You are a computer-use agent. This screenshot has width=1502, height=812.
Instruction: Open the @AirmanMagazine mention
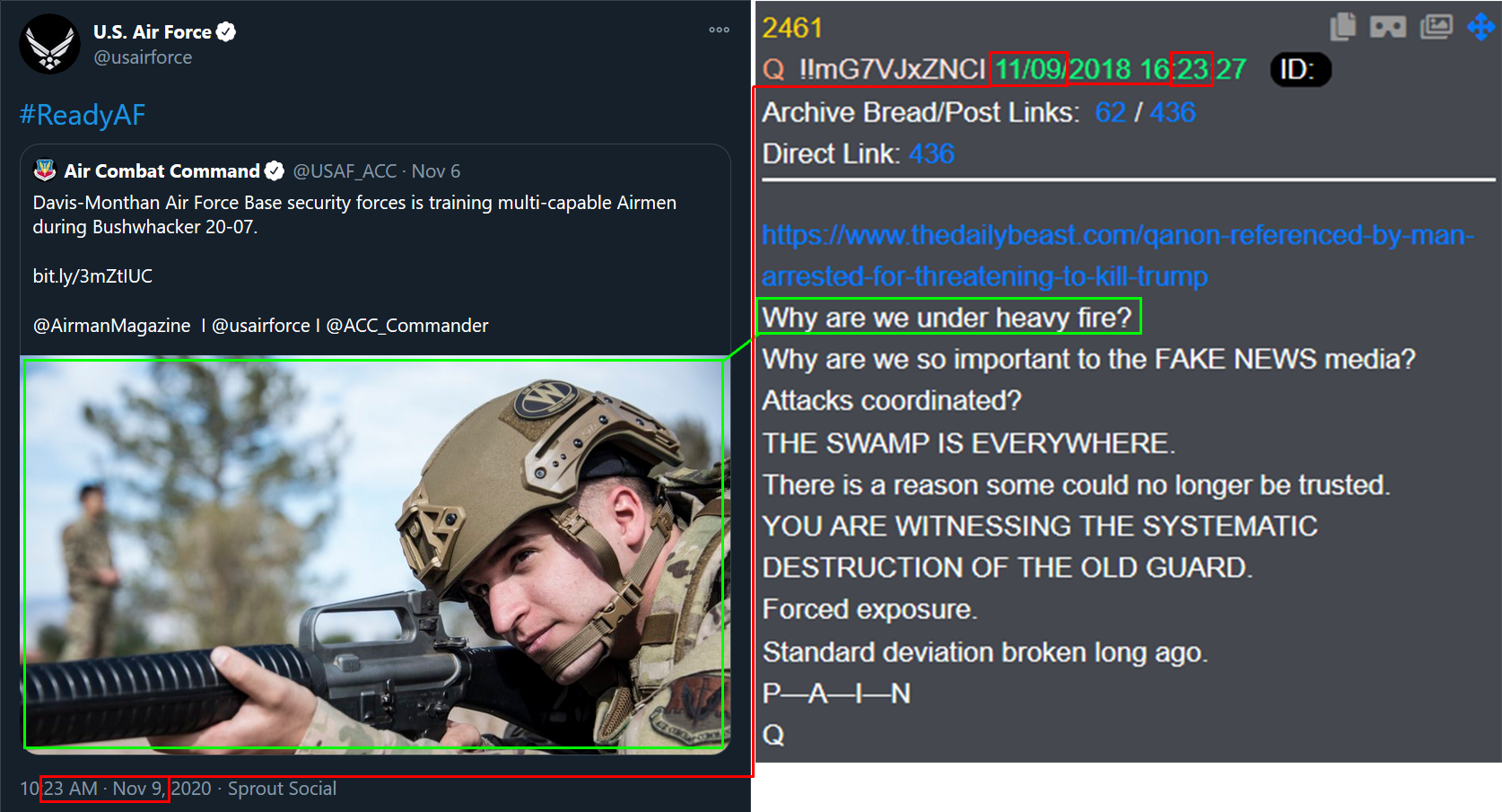pyautogui.click(x=111, y=326)
